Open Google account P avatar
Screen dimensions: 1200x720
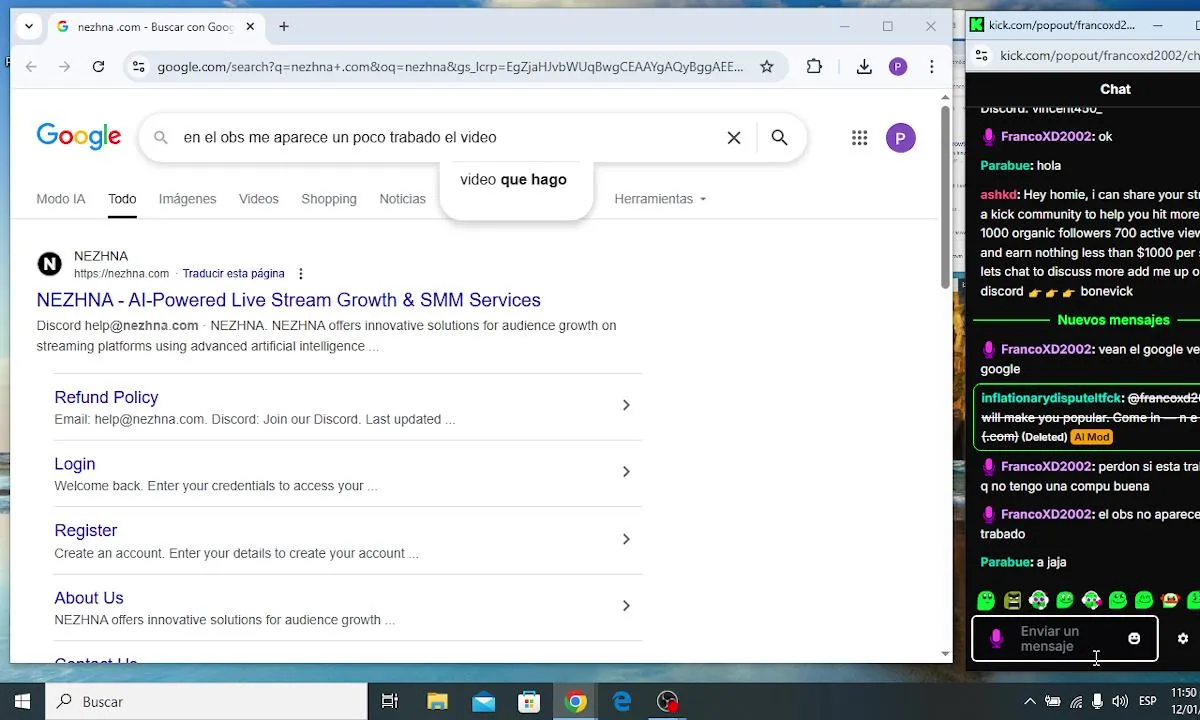click(901, 138)
